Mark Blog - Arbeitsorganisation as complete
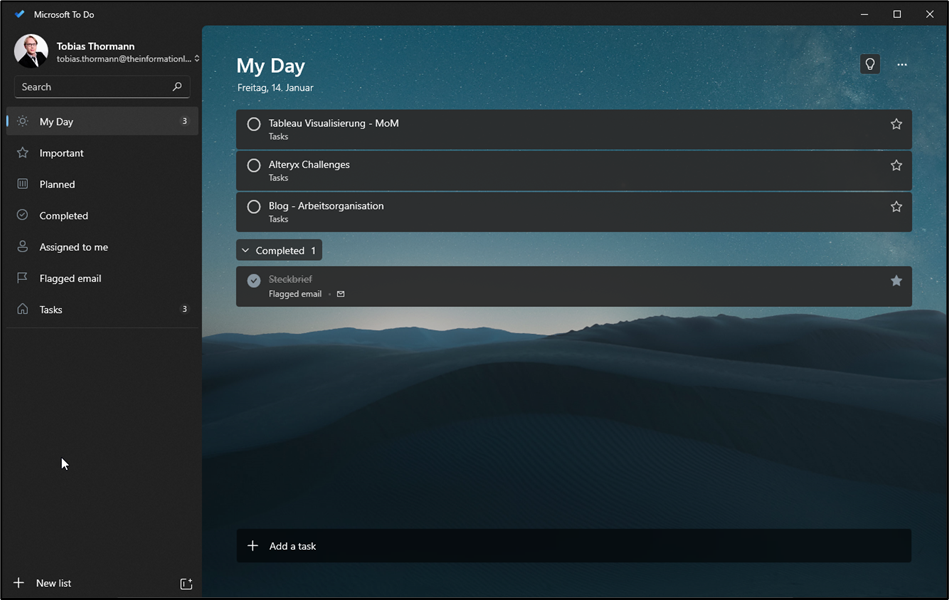 pos(254,206)
